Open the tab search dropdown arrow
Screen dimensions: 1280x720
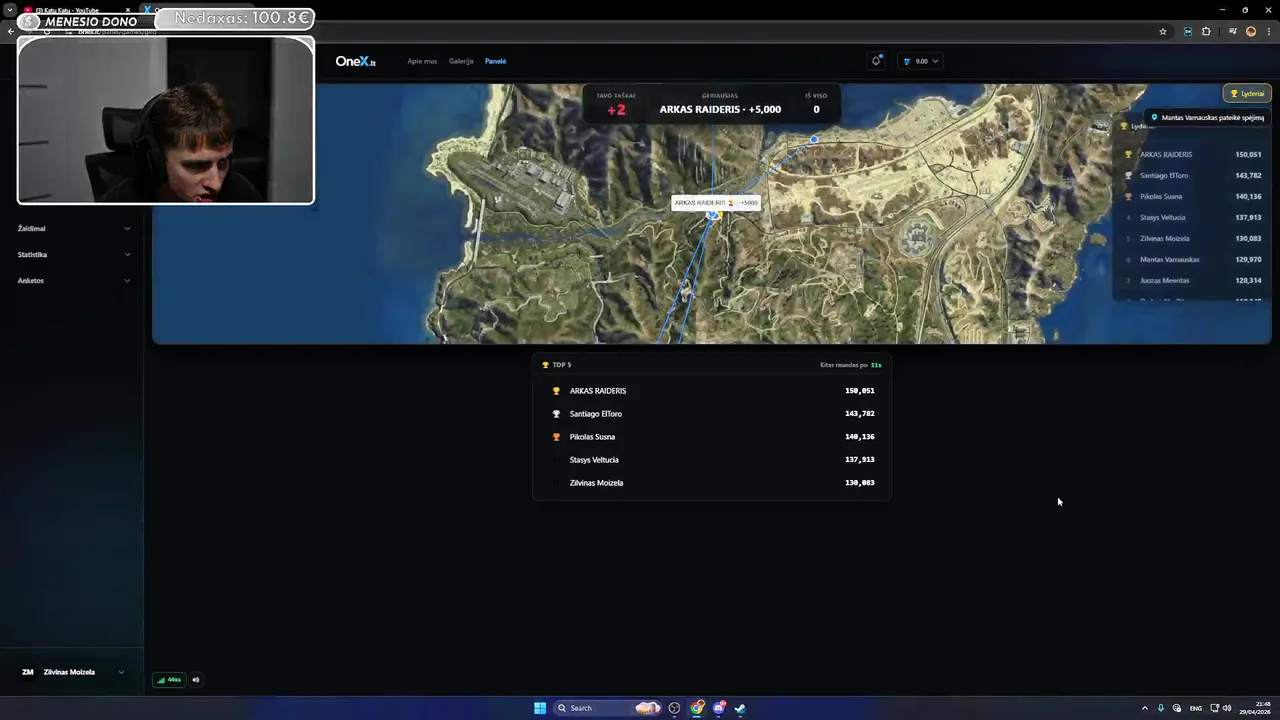click(10, 10)
